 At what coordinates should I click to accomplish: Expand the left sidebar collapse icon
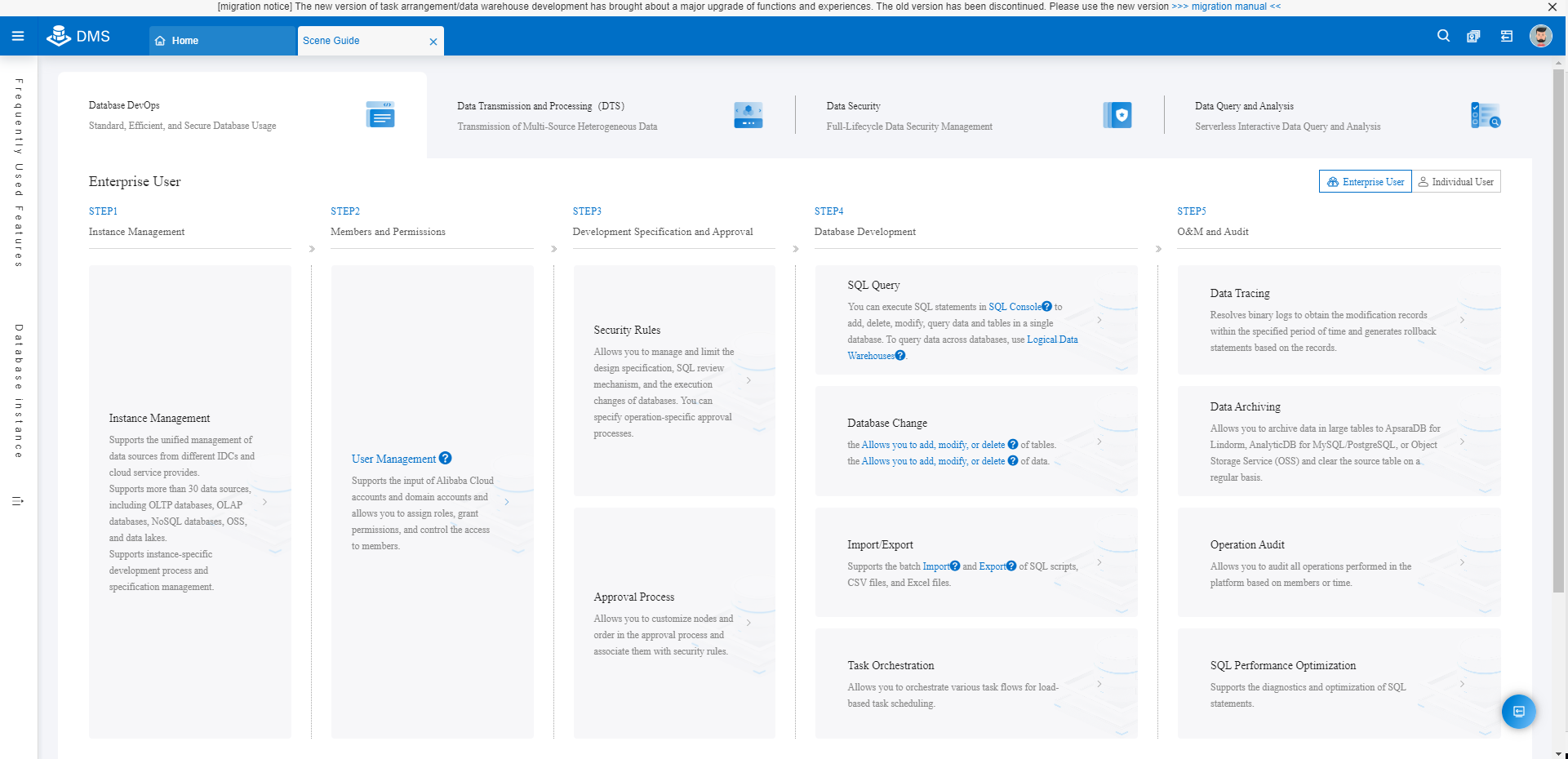pos(18,501)
